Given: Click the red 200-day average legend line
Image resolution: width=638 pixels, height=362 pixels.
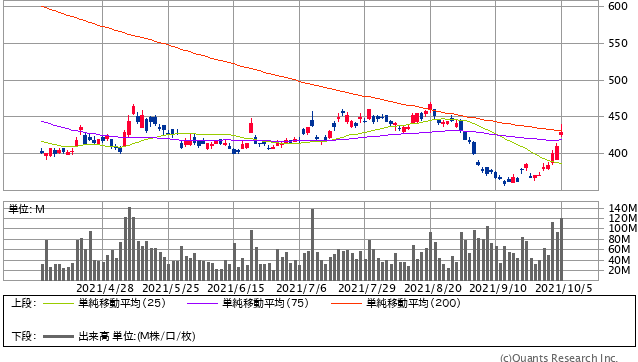Looking at the screenshot, I should point(346,303).
